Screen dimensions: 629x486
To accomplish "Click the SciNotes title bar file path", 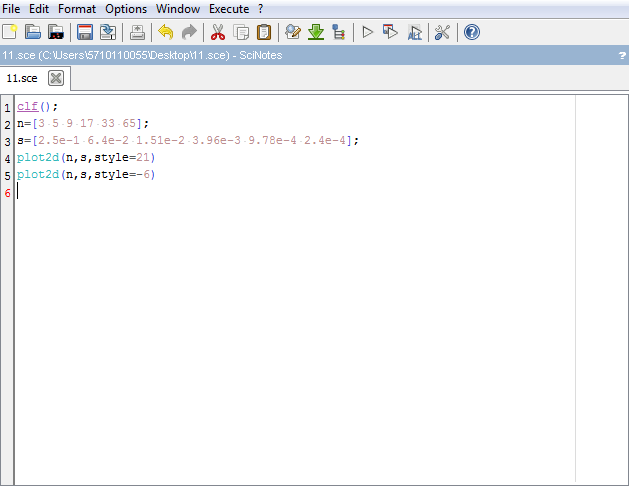I will click(134, 55).
